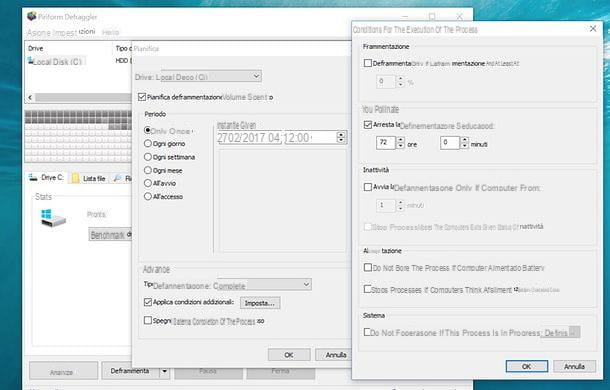610x390 pixels.
Task: Toggle Do Not start on battery checkbox
Action: pyautogui.click(x=368, y=267)
